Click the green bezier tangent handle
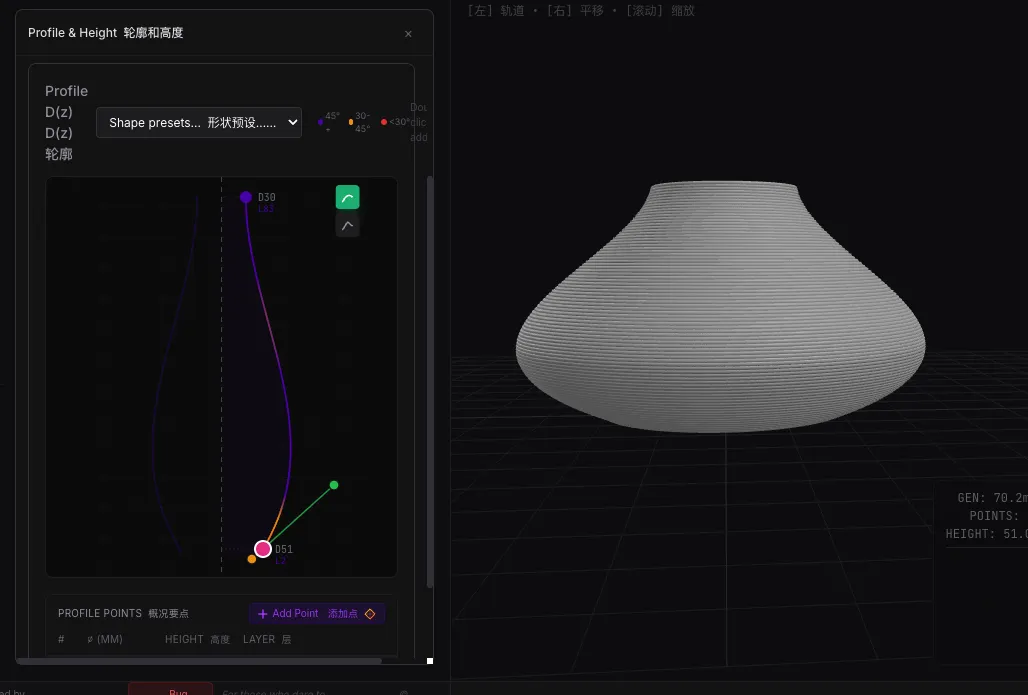The image size is (1028, 695). 334,485
